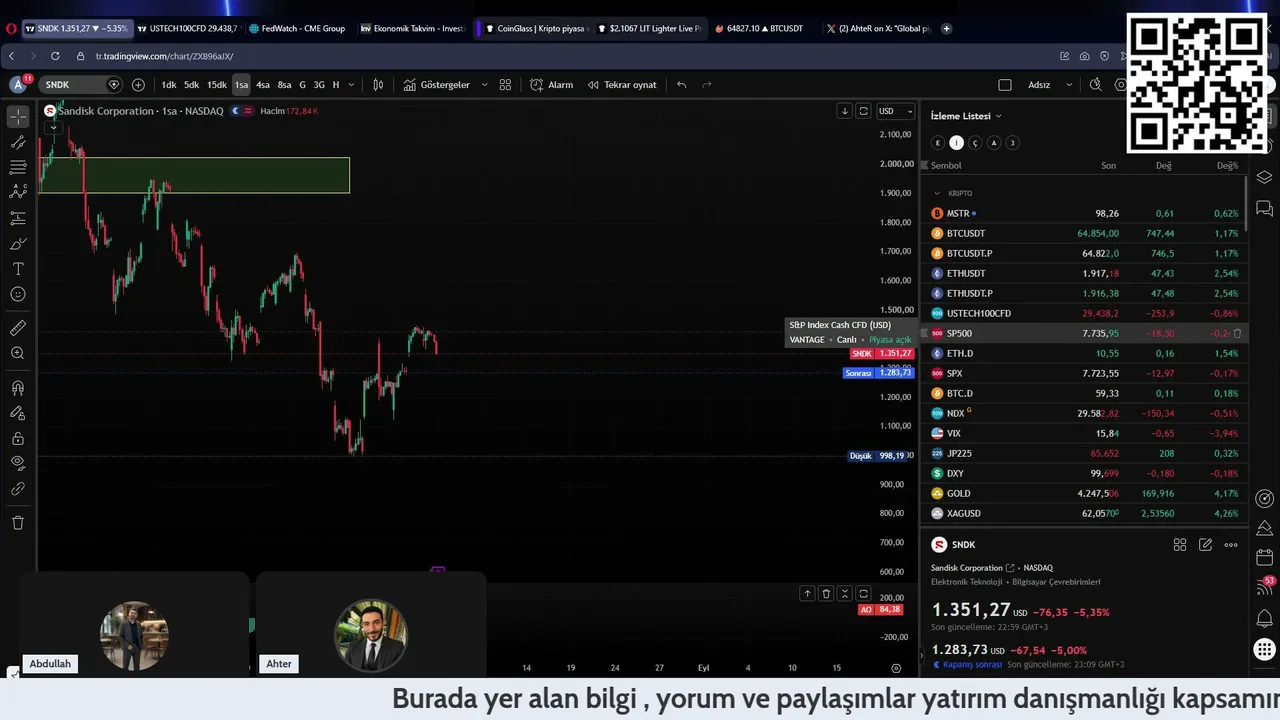Open the layers object tree icon
This screenshot has height=720, width=1280.
(1264, 177)
